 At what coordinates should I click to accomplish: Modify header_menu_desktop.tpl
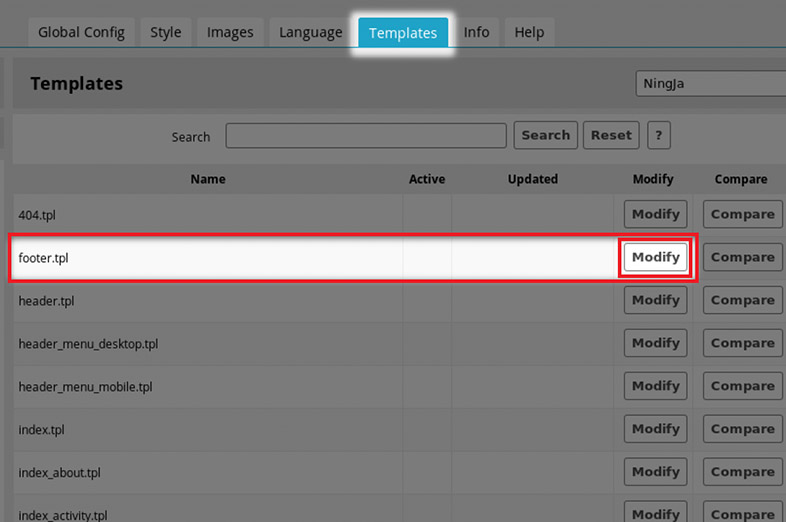click(x=656, y=343)
